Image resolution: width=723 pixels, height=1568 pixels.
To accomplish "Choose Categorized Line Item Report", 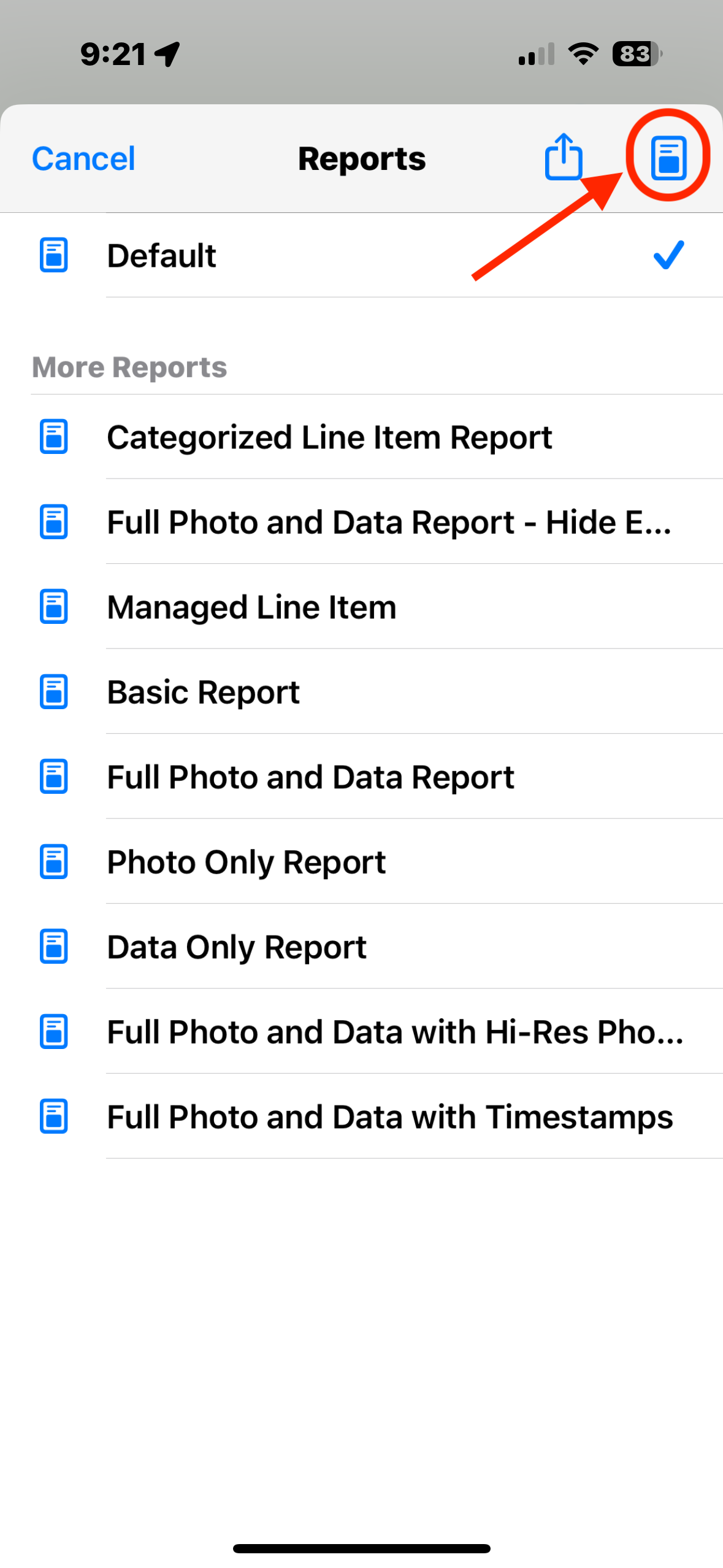I will [x=361, y=437].
